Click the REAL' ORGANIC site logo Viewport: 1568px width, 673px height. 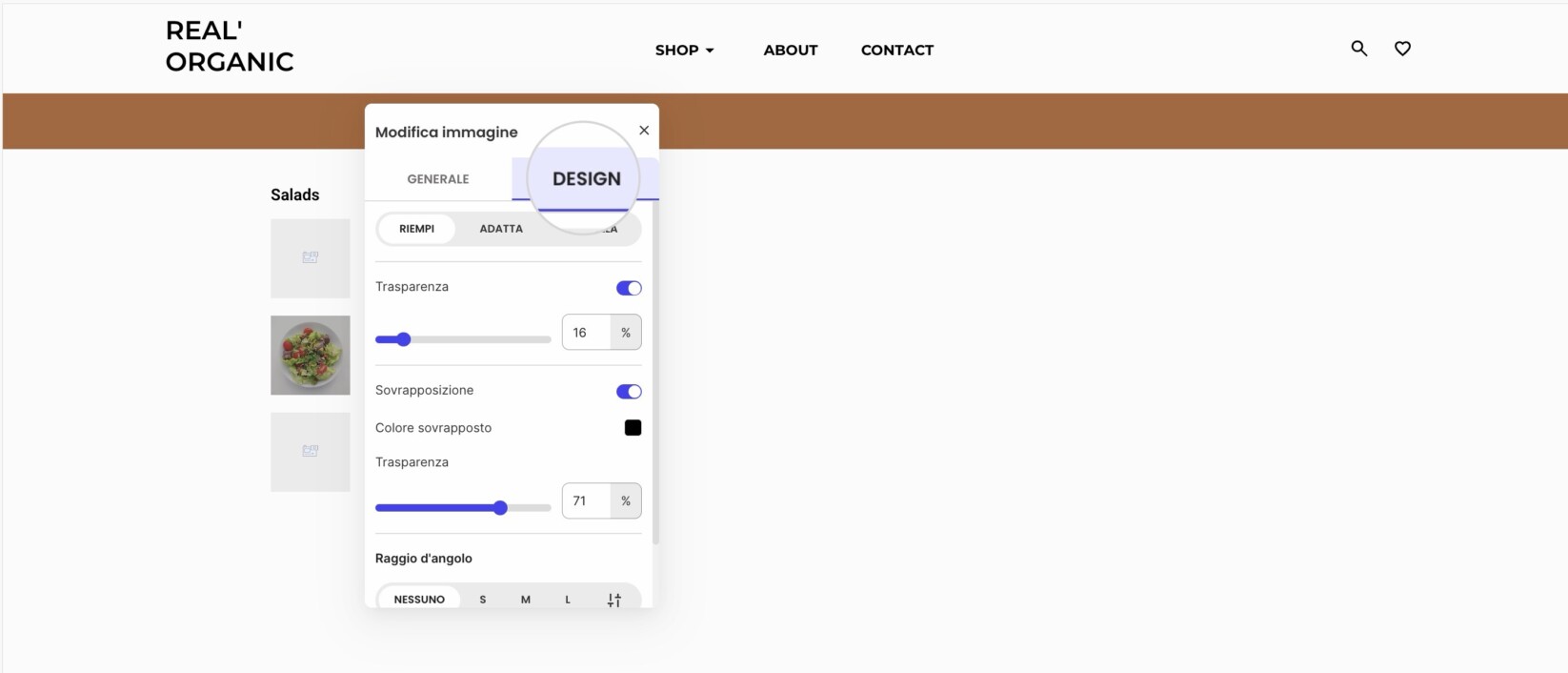pos(230,47)
